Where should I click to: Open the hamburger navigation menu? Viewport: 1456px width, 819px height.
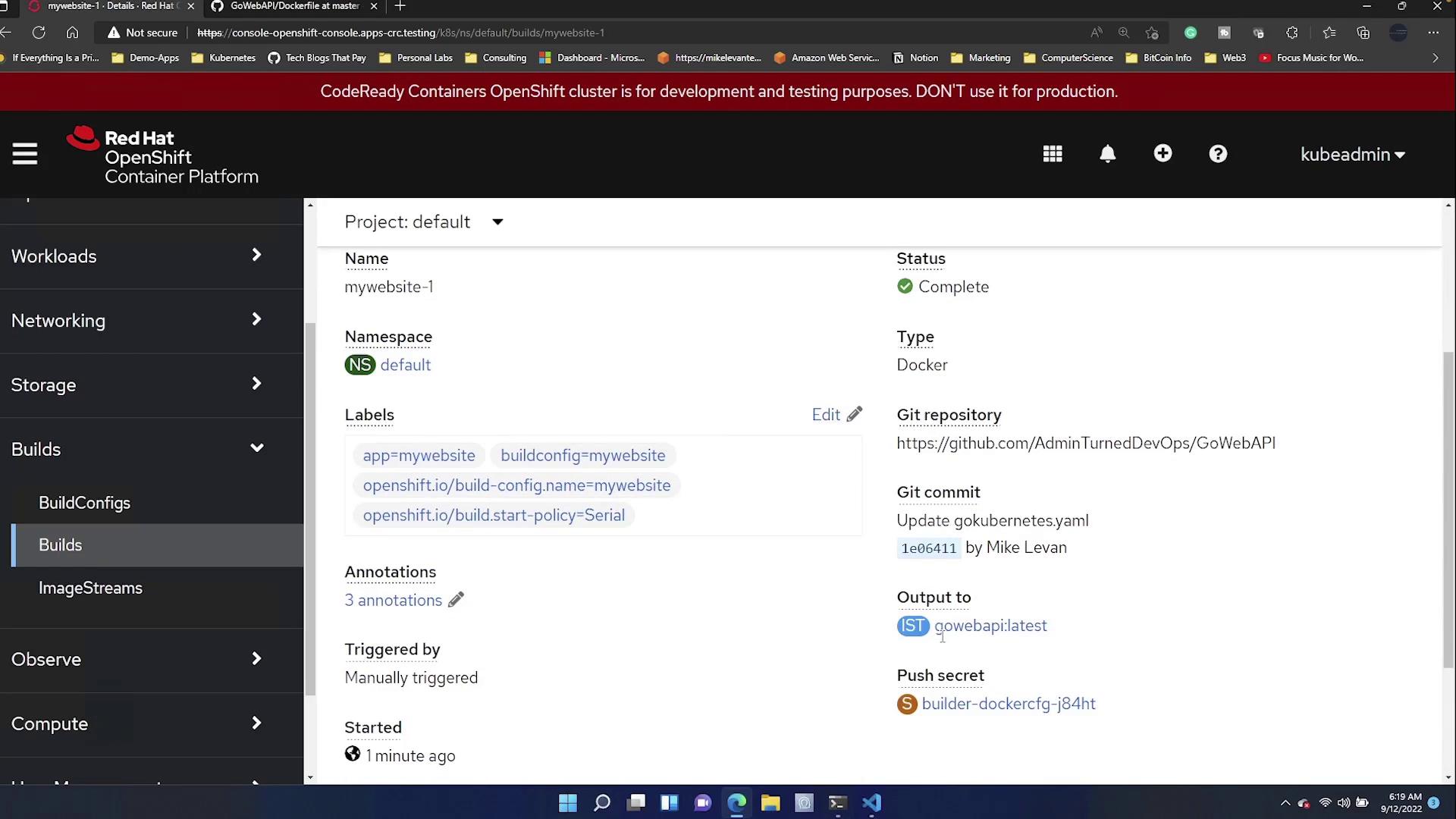click(24, 154)
